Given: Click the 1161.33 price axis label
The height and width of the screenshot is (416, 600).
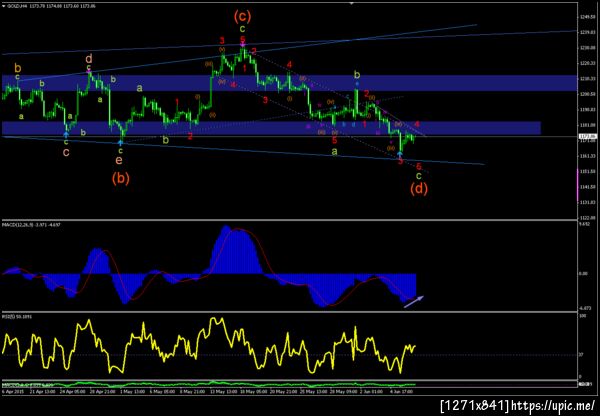Looking at the screenshot, I should [586, 156].
